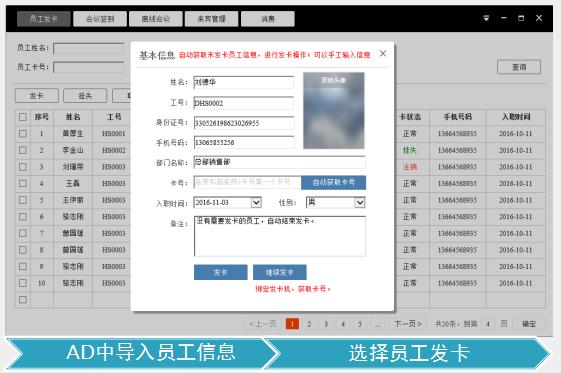Select page 1 in pagination
The width and height of the screenshot is (561, 373).
pos(292,324)
